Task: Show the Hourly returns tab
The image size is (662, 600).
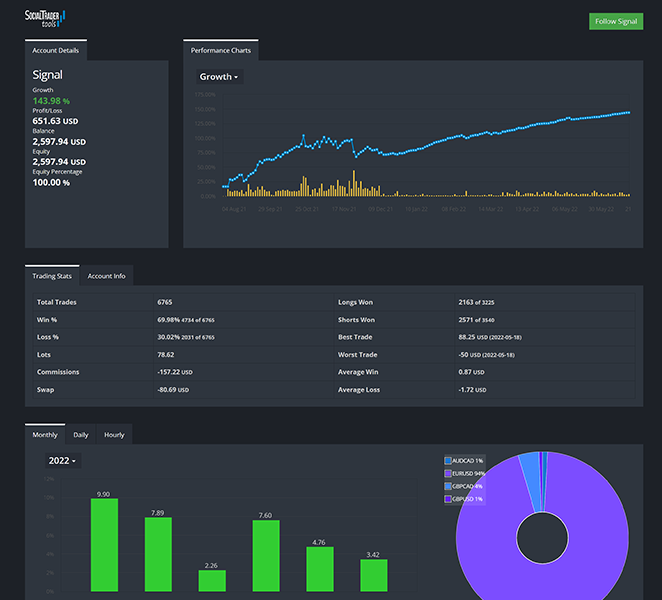Action: [x=114, y=435]
